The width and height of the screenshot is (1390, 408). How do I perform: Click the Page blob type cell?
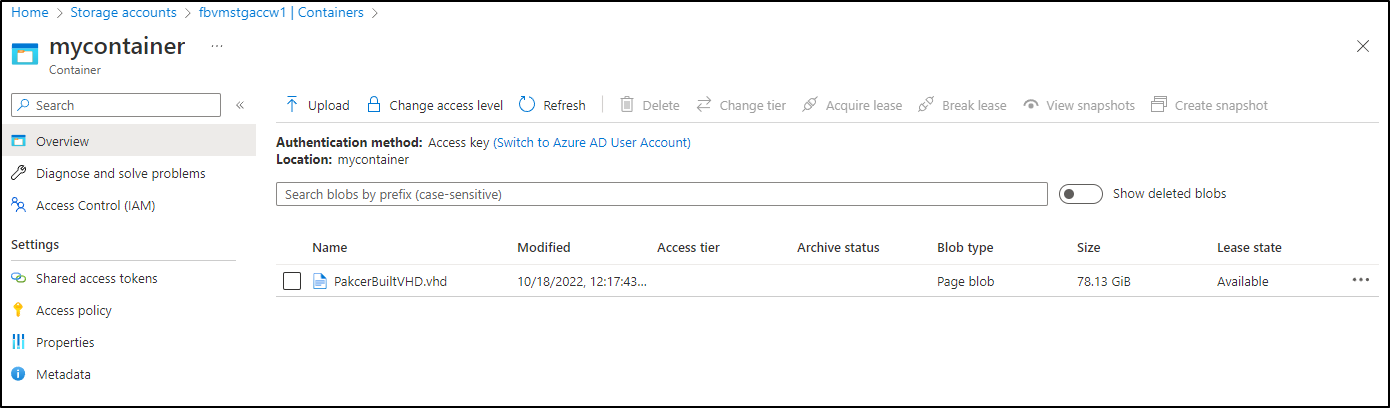coord(966,281)
